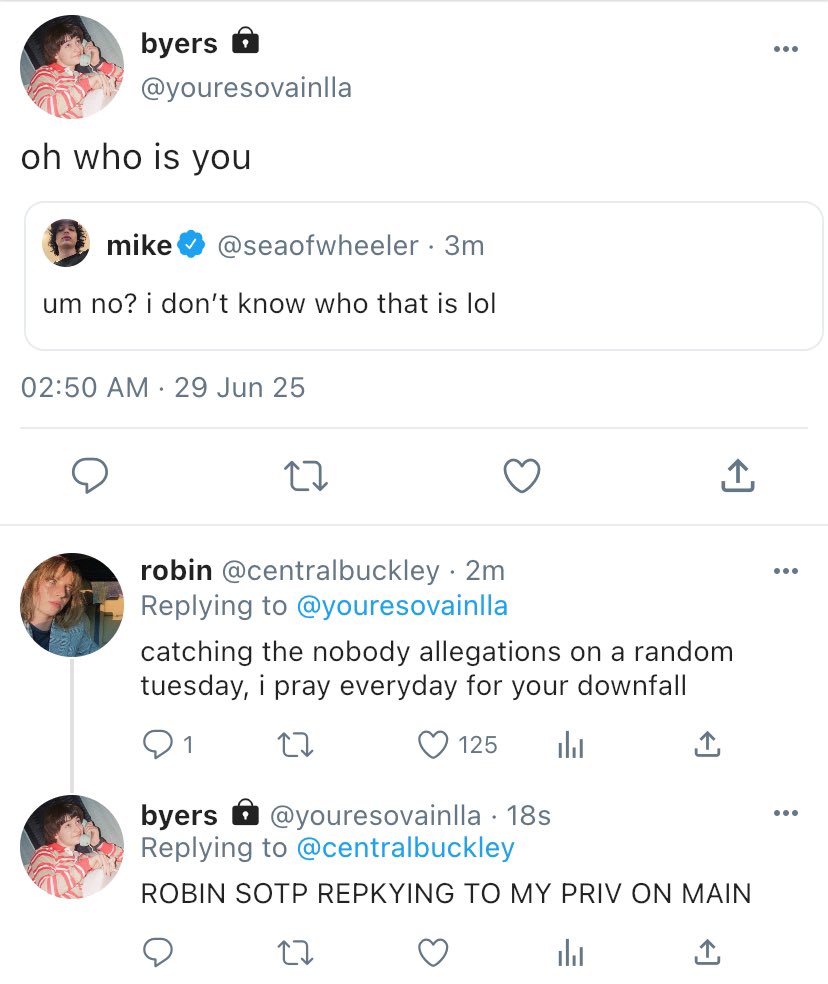The width and height of the screenshot is (828, 984).
Task: Open the @youresovainlla mention link
Action: point(400,606)
